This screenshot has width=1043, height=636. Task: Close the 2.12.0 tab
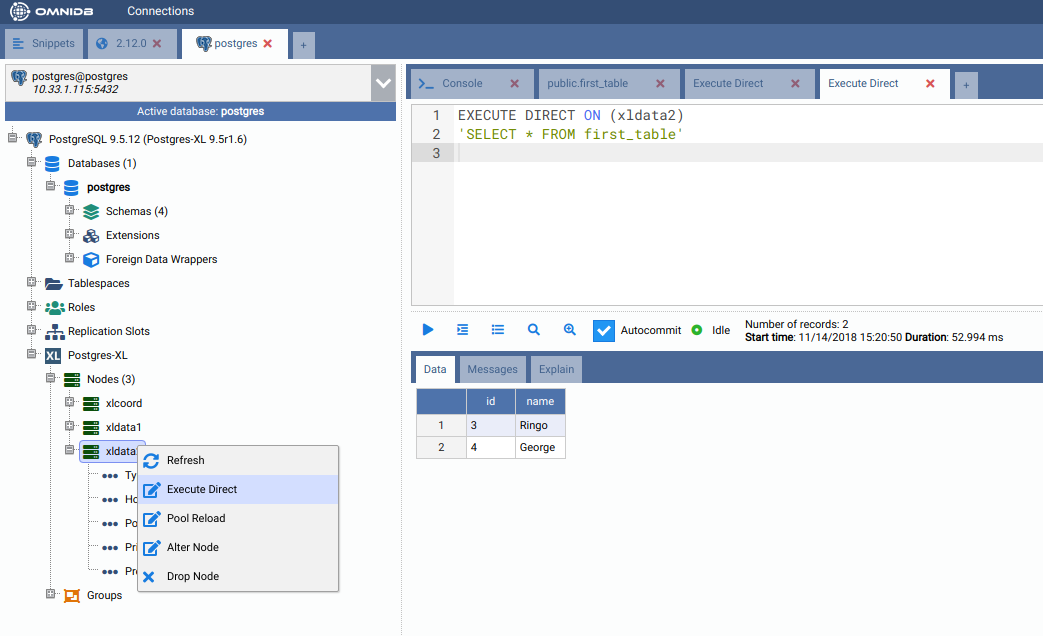157,44
